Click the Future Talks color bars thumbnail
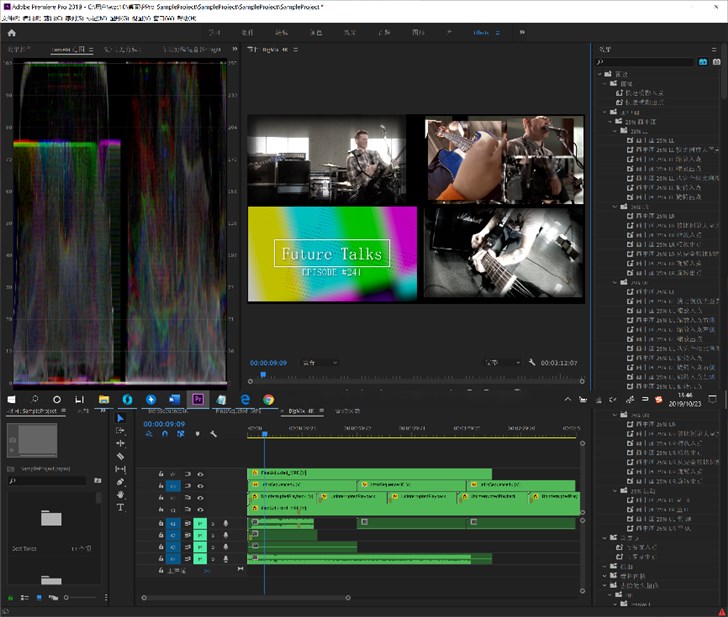The height and width of the screenshot is (617, 728). (332, 252)
